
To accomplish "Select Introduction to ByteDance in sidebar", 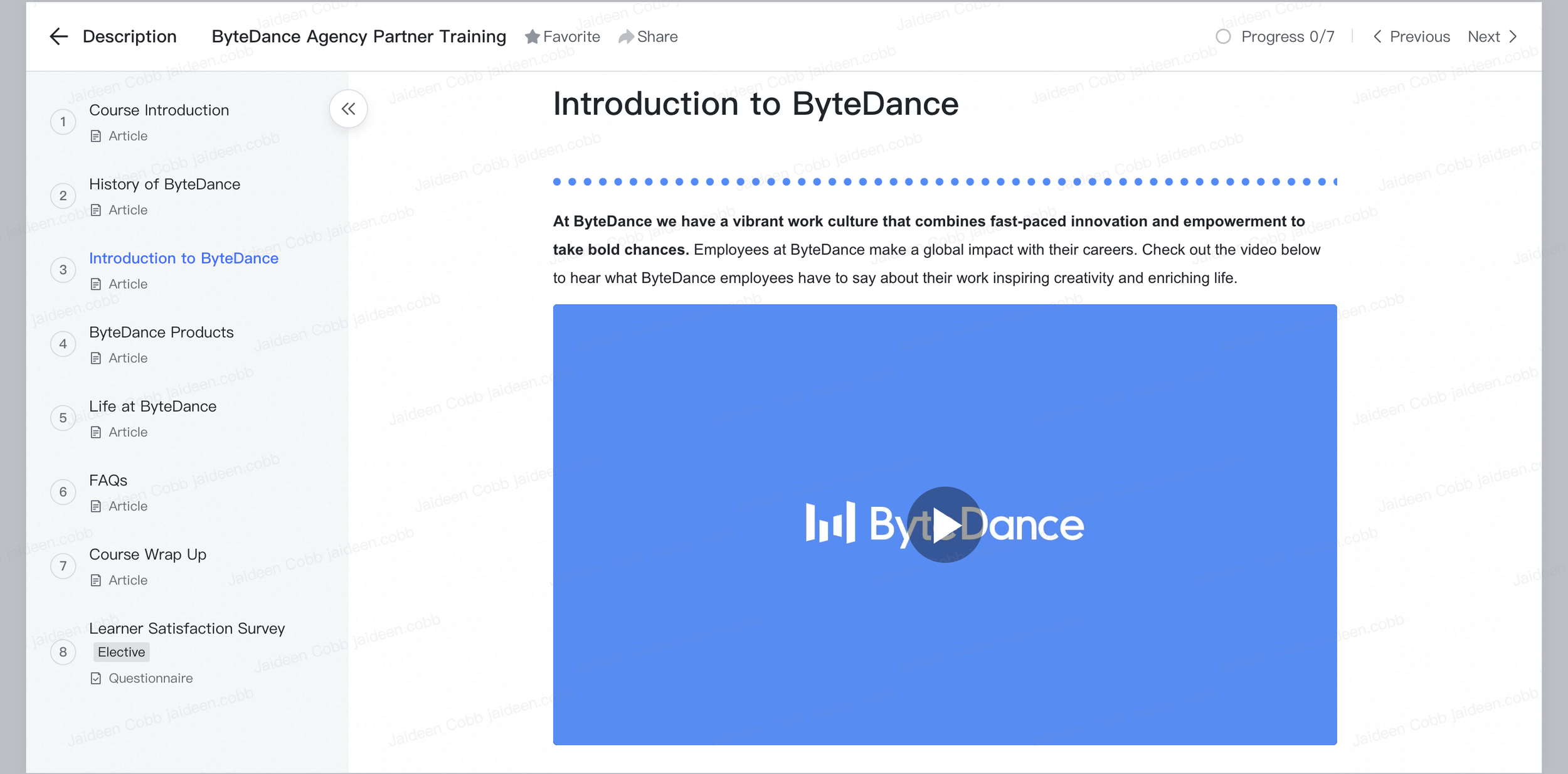I will click(183, 258).
